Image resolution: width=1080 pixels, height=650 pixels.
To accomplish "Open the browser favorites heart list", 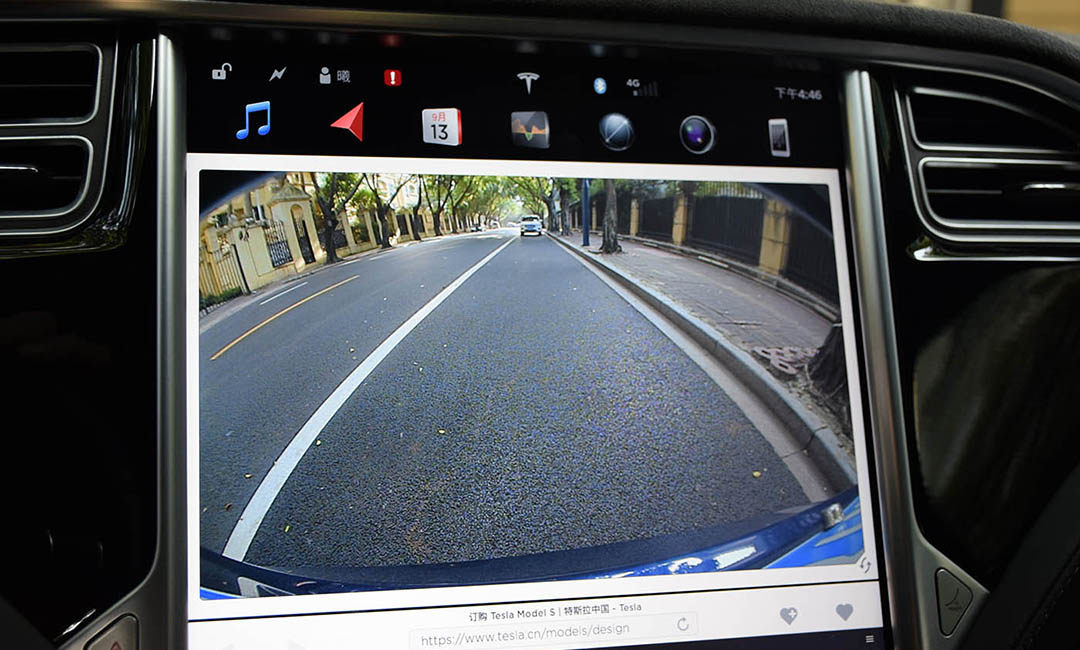I will pos(845,612).
